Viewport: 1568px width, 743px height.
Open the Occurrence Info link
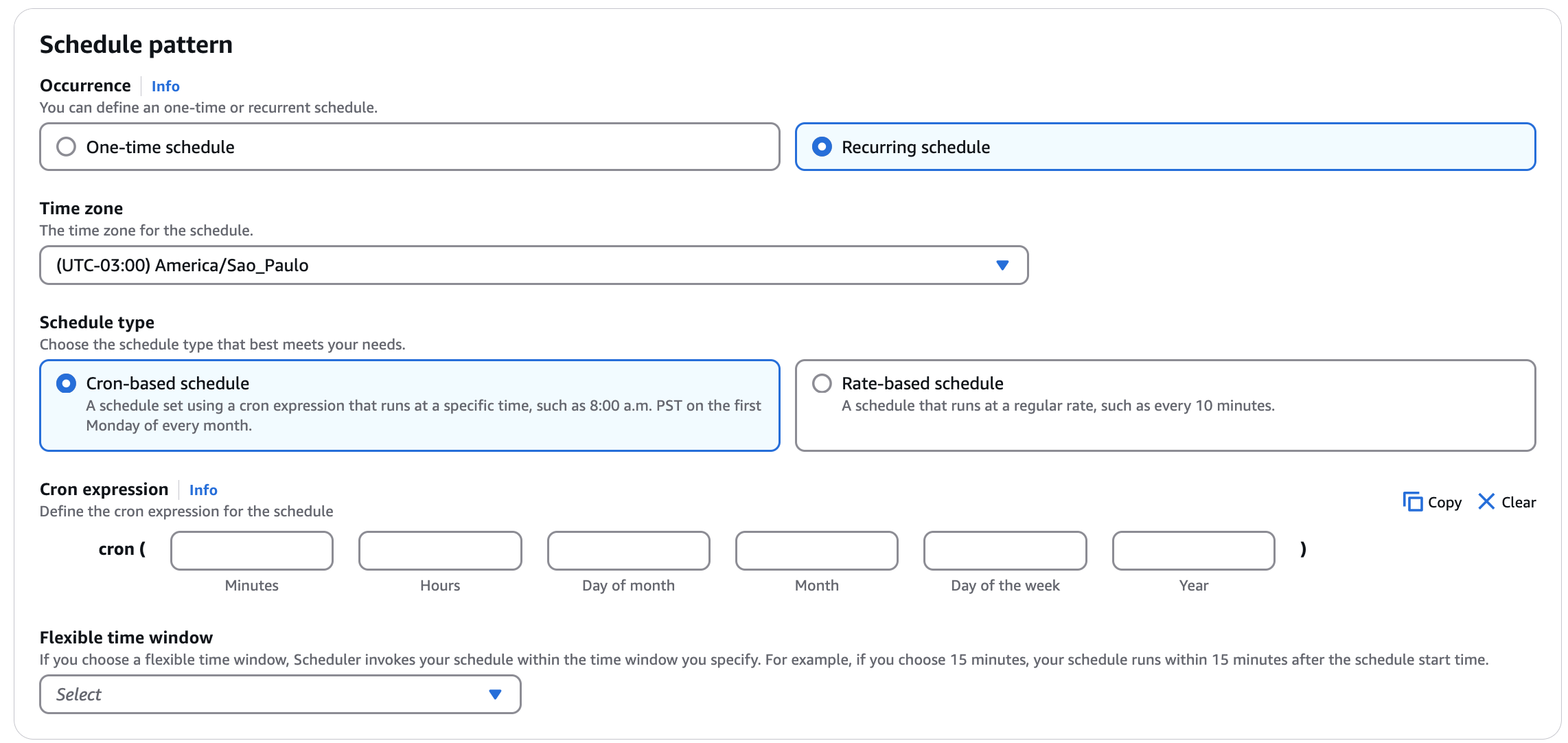pos(165,86)
